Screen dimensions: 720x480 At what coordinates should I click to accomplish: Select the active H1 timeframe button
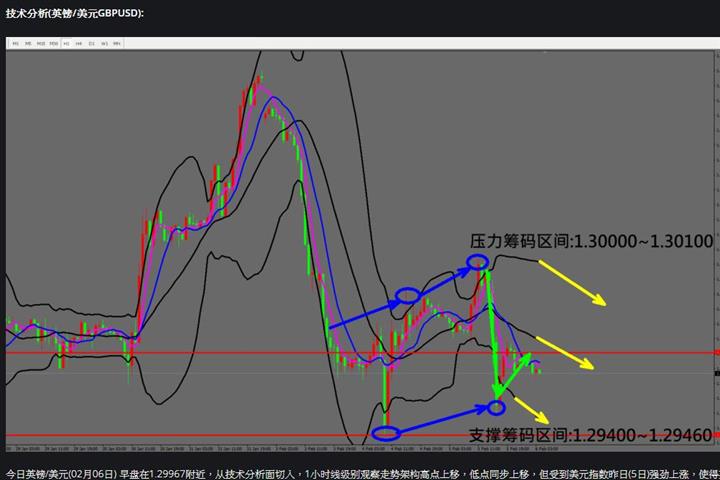66,44
